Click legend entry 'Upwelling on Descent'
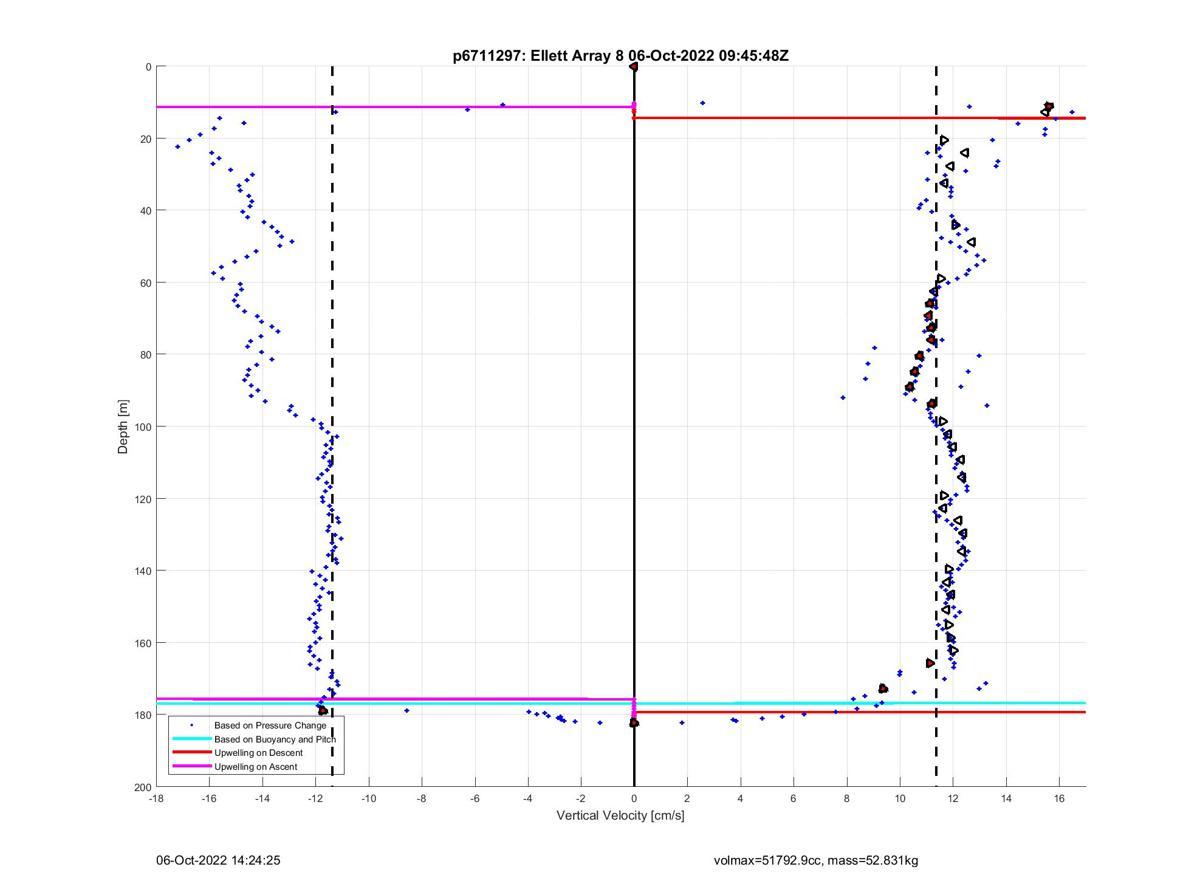Viewport: 1200px width, 885px height. 258,753
